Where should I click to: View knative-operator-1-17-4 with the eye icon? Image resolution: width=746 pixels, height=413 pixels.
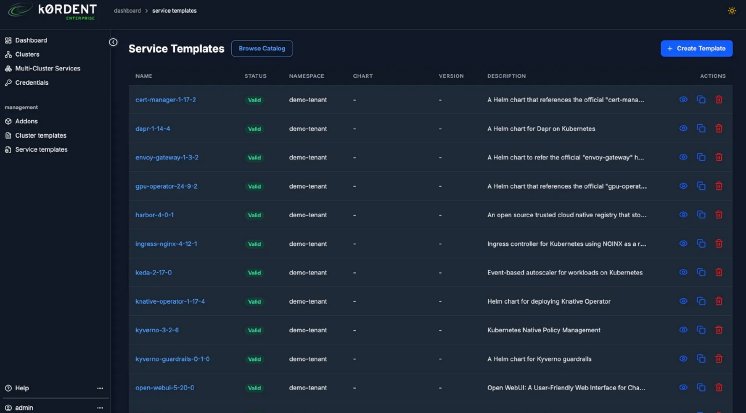(683, 301)
